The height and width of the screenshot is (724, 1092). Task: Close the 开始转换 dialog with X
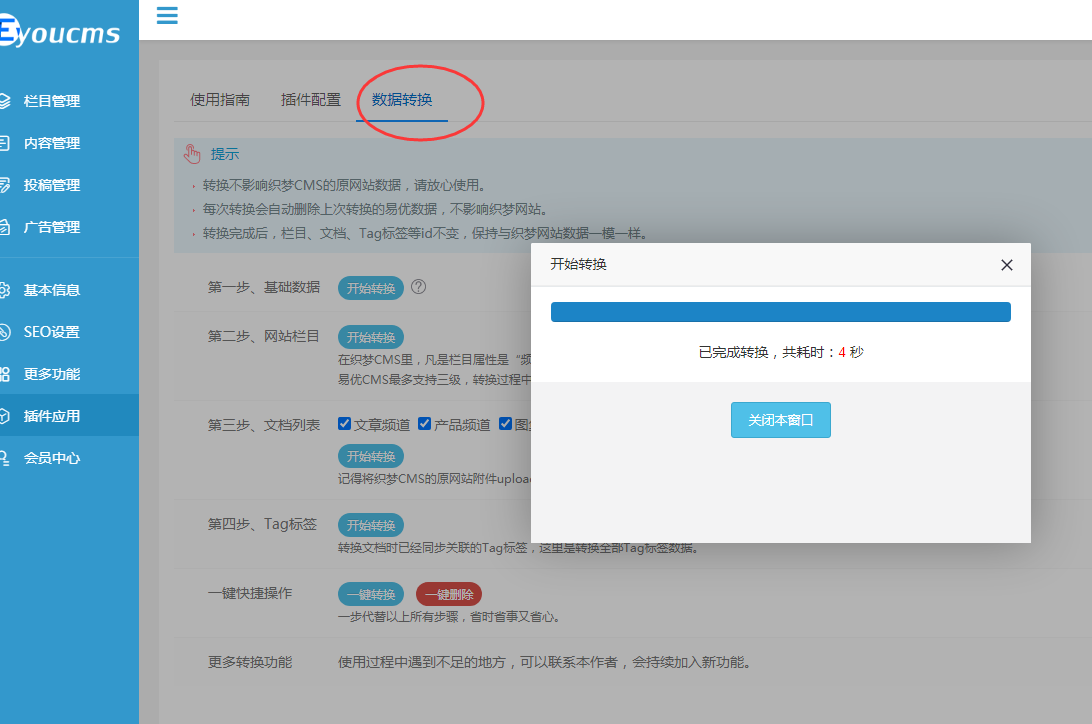pos(1007,265)
